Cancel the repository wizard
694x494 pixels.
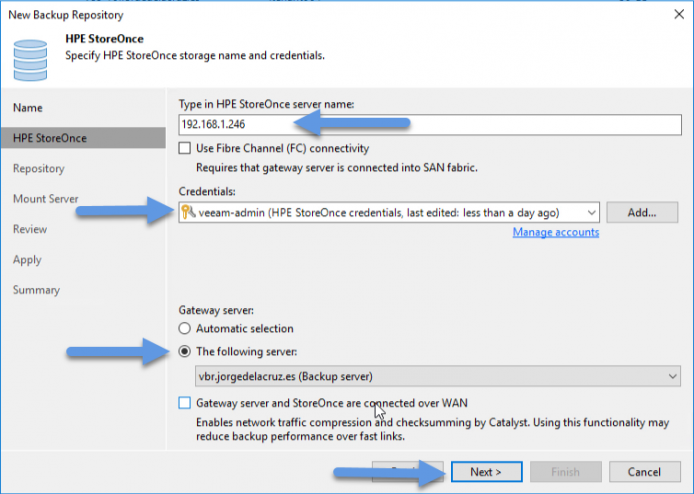coord(644,472)
